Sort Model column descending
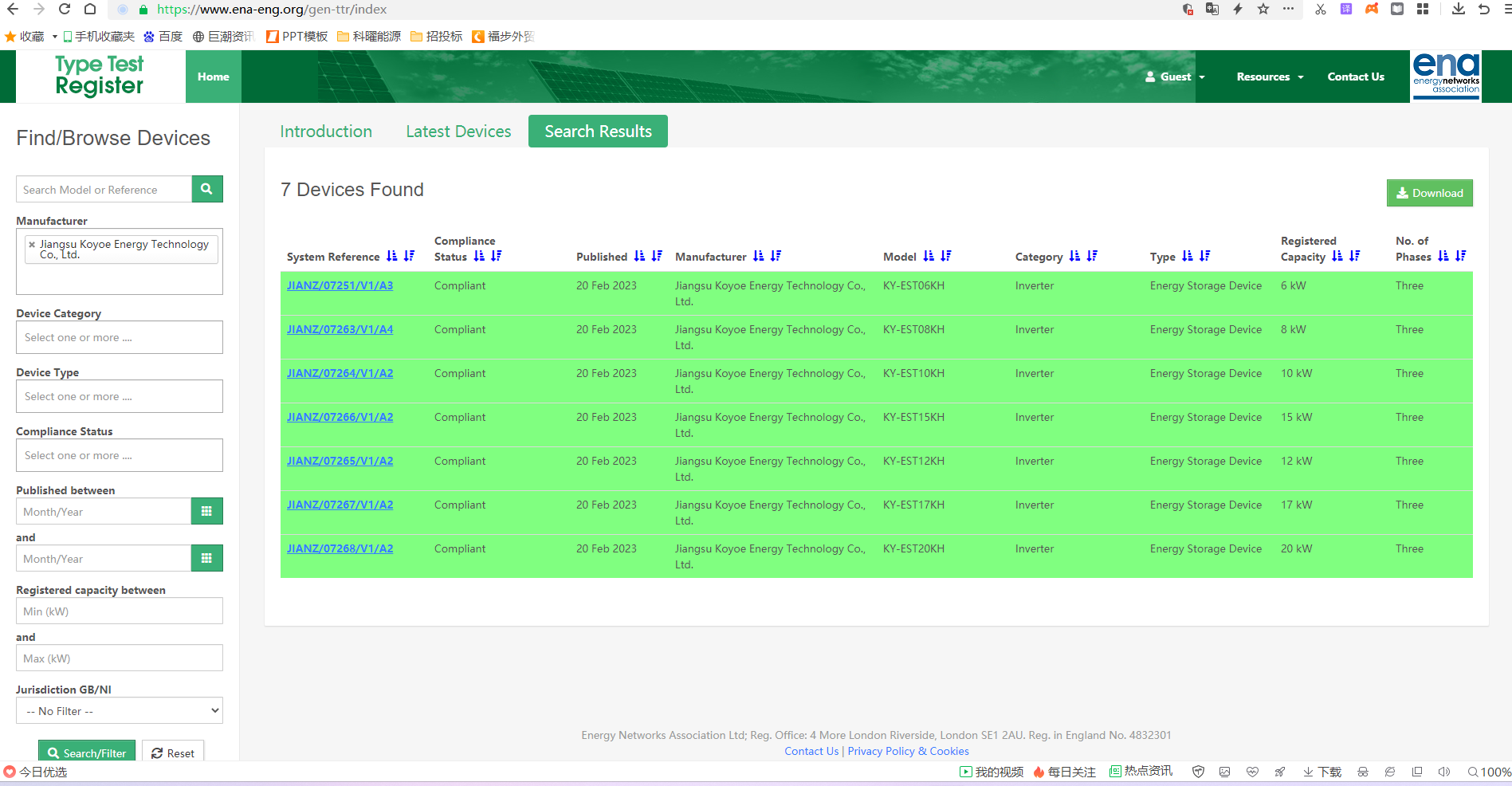 click(x=946, y=256)
